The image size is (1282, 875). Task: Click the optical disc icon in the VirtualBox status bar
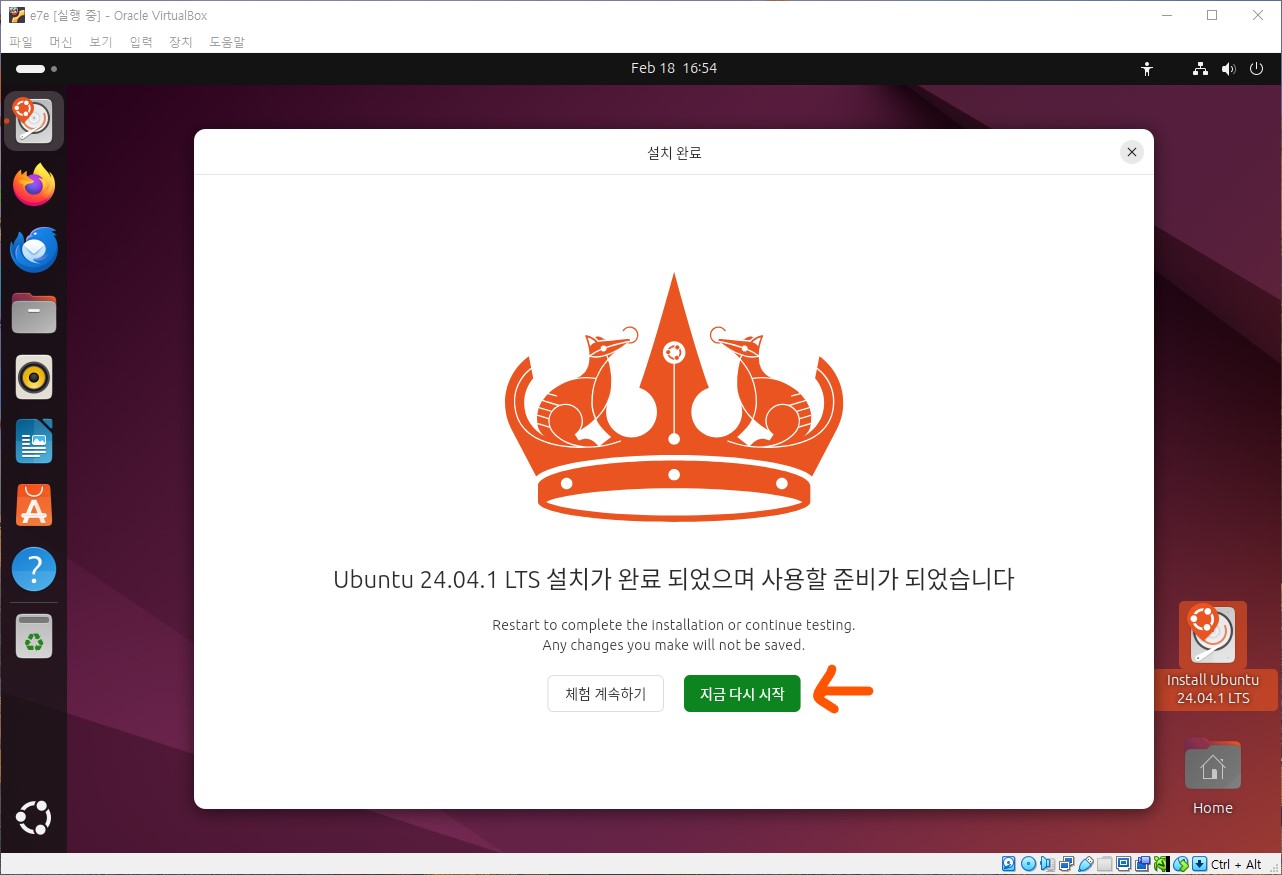tap(1029, 864)
